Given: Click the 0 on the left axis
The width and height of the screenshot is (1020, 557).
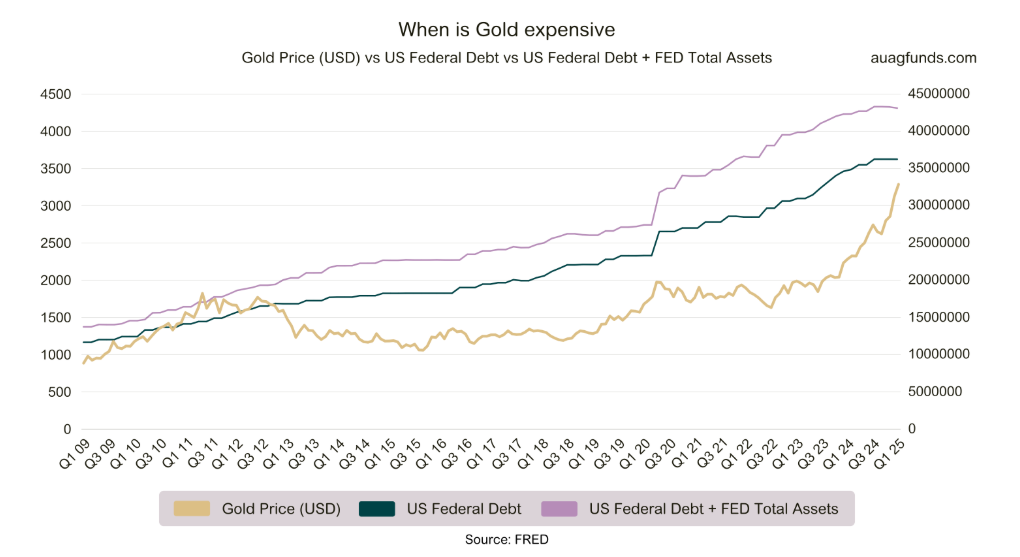Looking at the screenshot, I should (x=66, y=429).
